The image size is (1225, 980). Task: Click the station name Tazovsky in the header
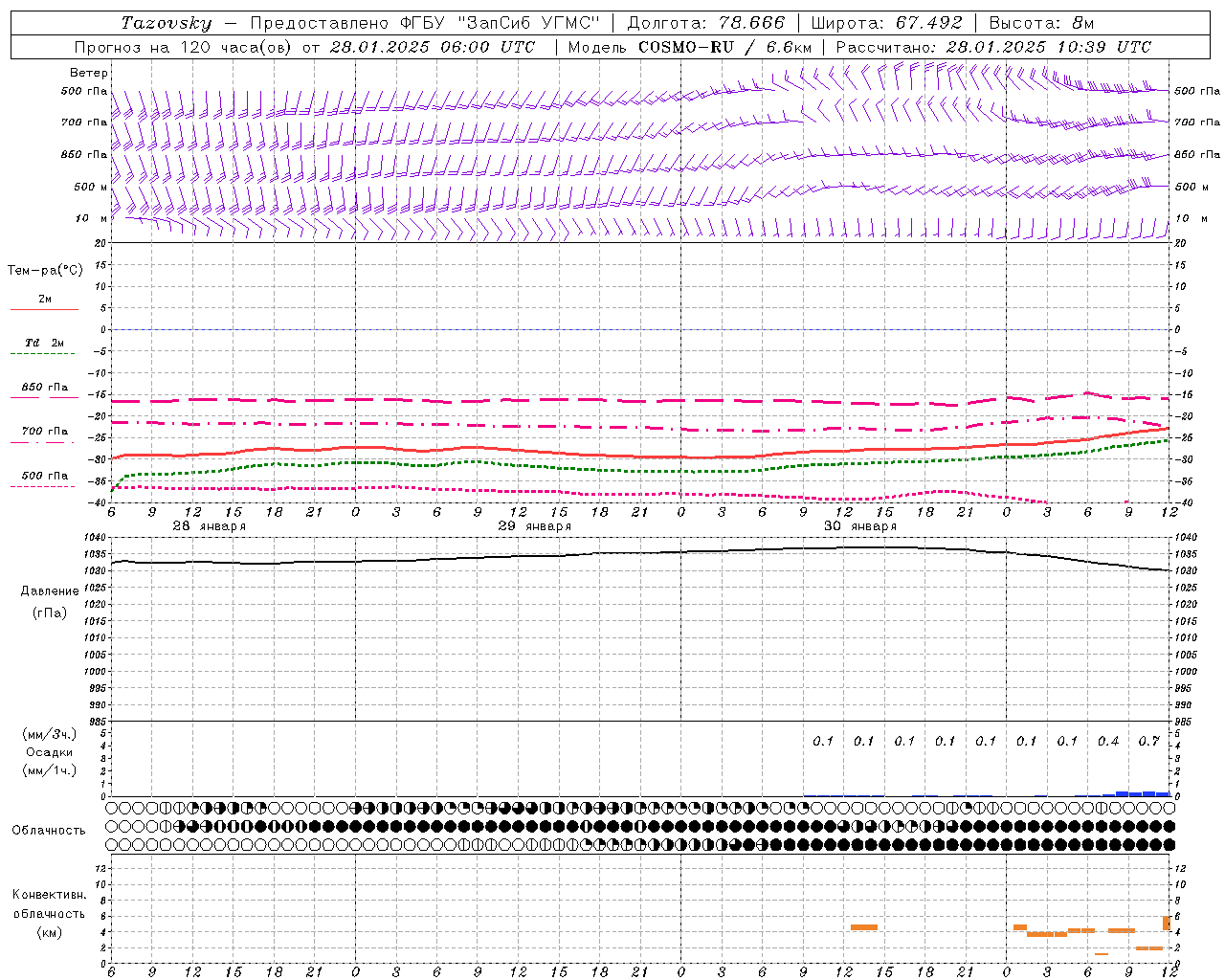tap(167, 23)
